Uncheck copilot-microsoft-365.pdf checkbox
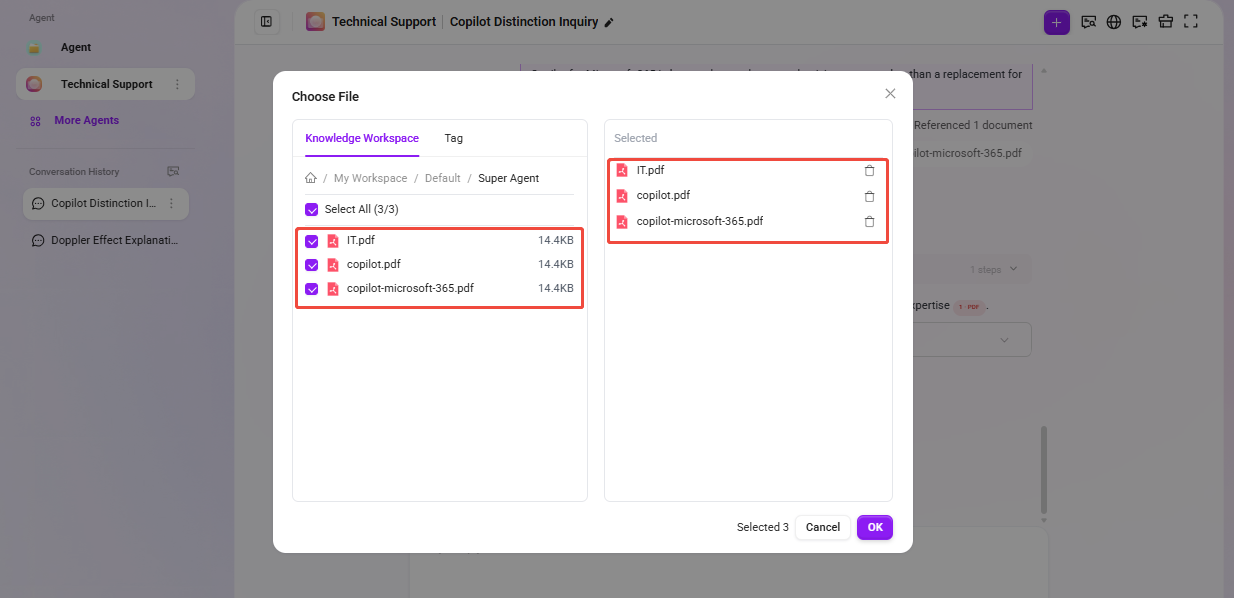The width and height of the screenshot is (1234, 598). [x=312, y=289]
